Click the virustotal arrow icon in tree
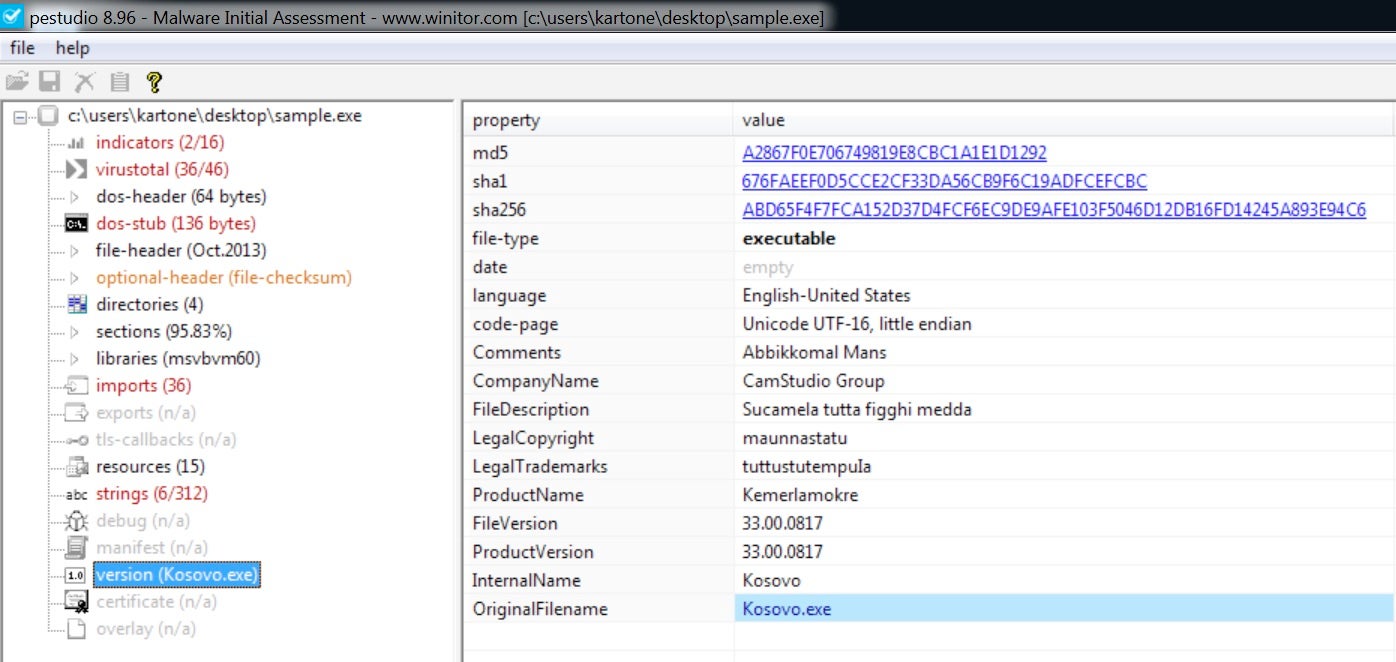The height and width of the screenshot is (662, 1396). point(76,170)
